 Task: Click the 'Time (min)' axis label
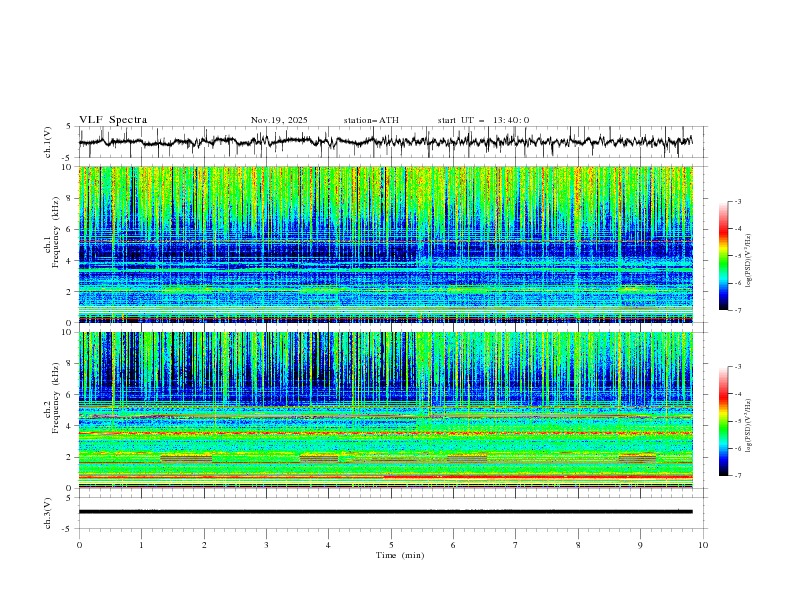(x=400, y=555)
